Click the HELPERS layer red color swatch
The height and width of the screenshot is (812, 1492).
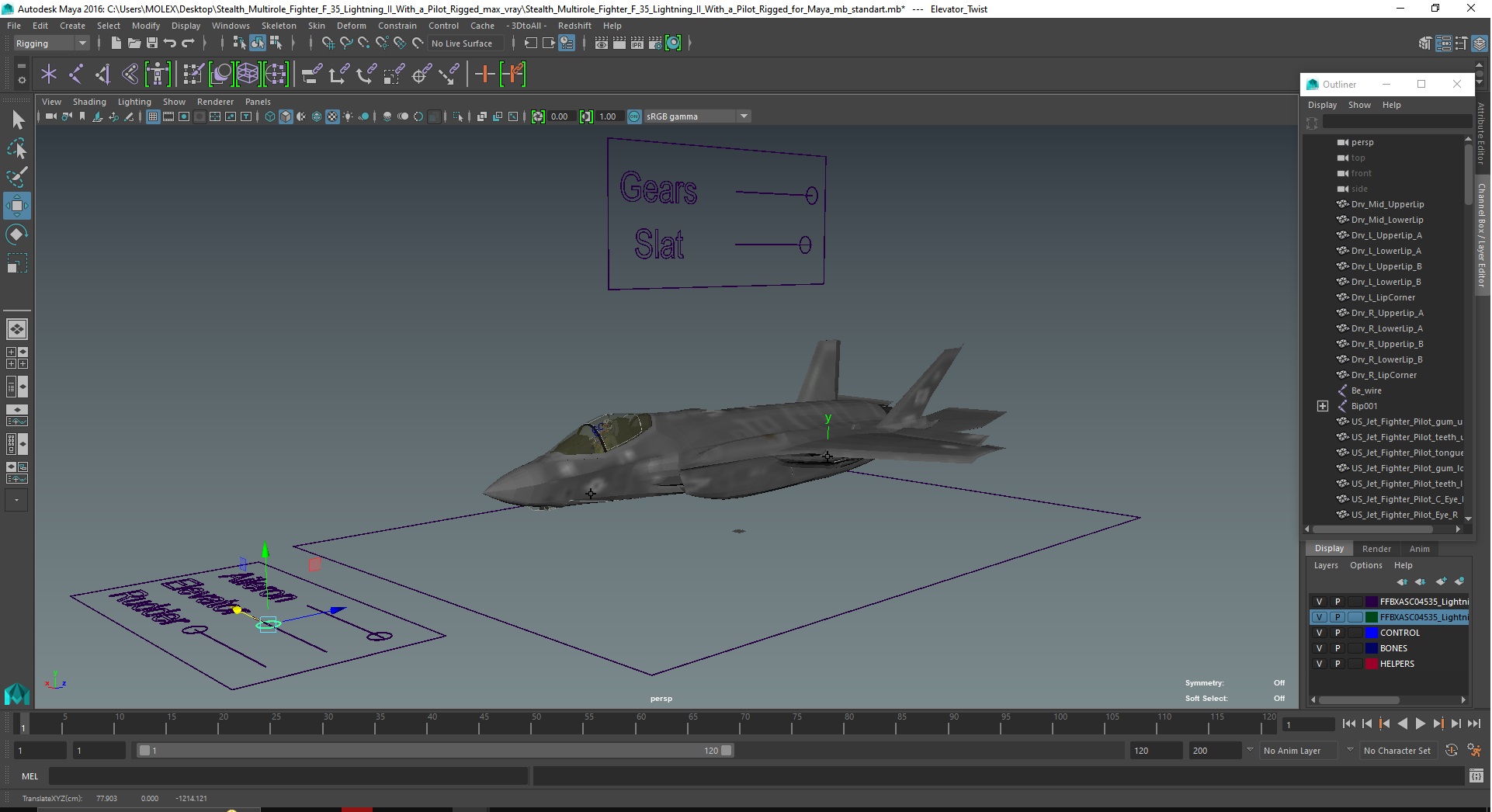(1371, 664)
